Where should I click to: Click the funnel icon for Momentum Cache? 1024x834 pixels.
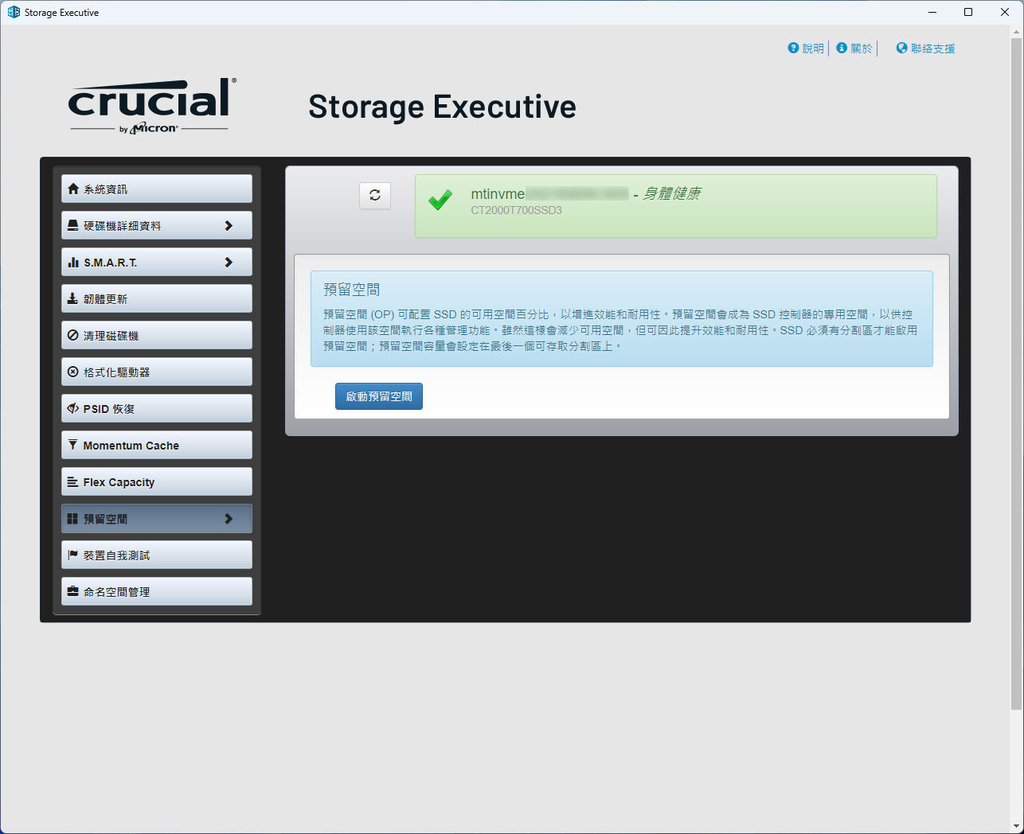(73, 445)
